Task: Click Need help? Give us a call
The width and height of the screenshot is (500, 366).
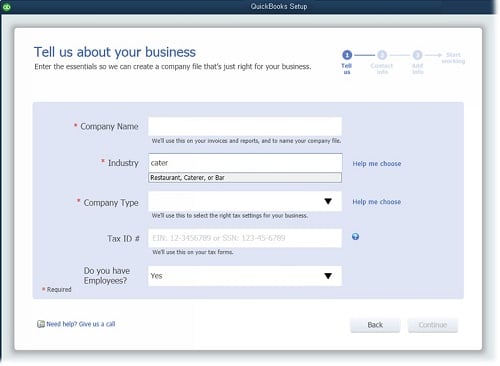Action: 81,324
